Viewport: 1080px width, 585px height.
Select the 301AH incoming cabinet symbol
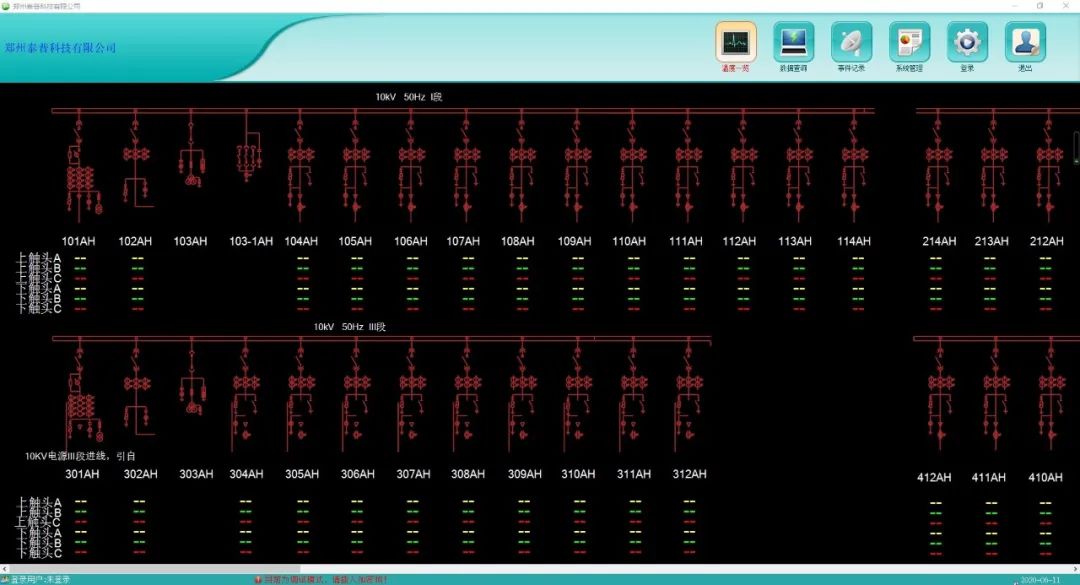coord(82,400)
